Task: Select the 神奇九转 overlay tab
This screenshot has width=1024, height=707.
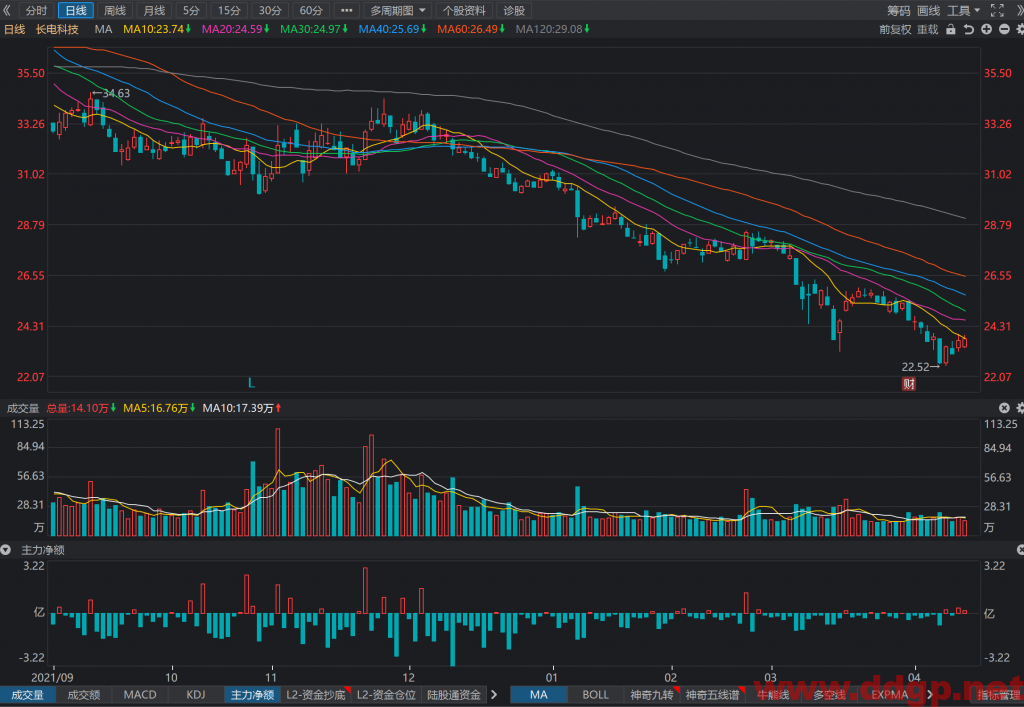Action: (x=652, y=695)
